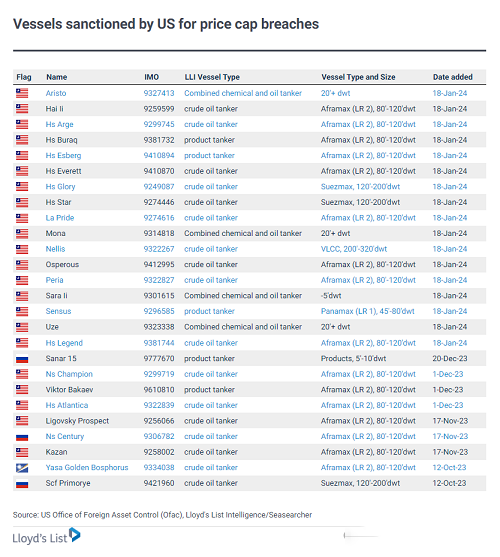Click IMO number 9327413
500x557 pixels.
pyautogui.click(x=159, y=93)
